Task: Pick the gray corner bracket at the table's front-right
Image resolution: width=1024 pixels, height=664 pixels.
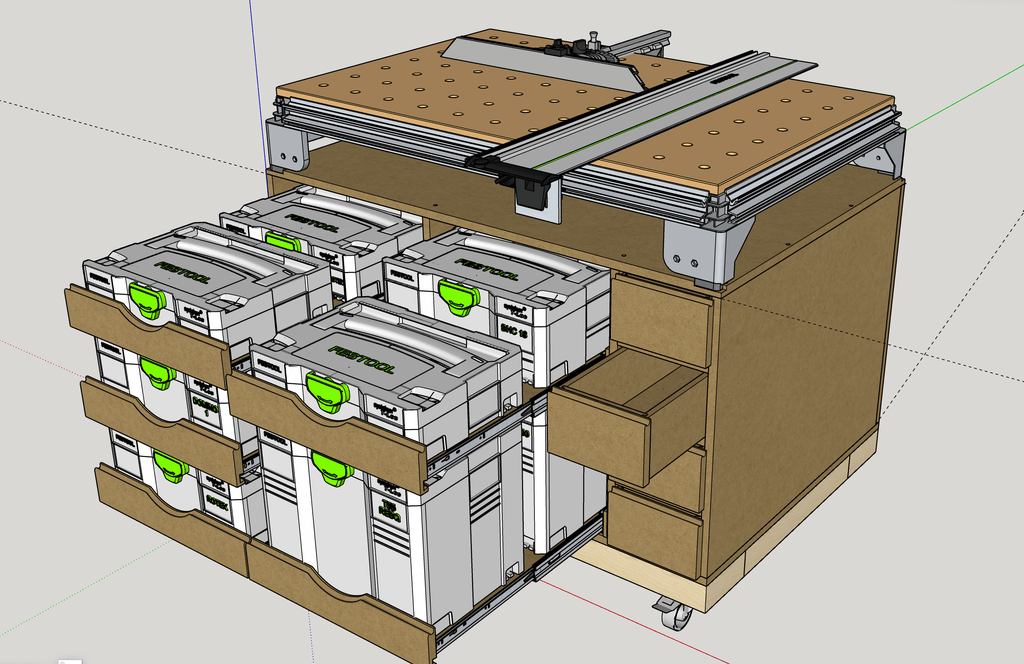Action: click(707, 248)
